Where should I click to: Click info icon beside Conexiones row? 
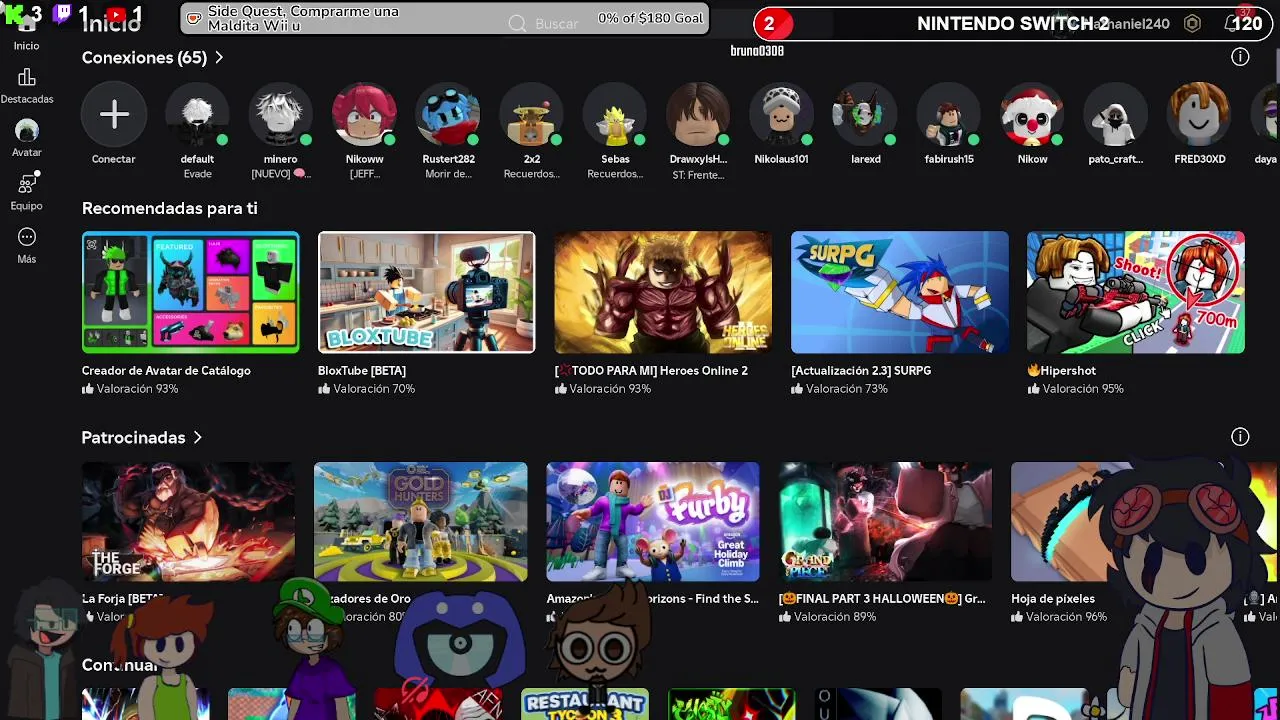click(x=1240, y=57)
